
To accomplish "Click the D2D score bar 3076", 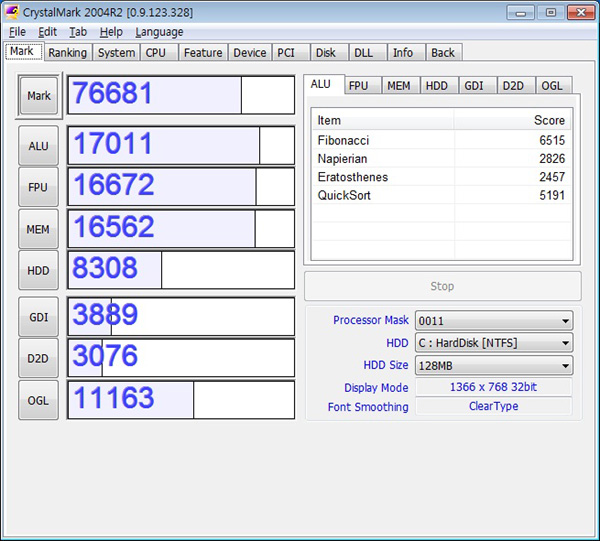I will click(181, 358).
